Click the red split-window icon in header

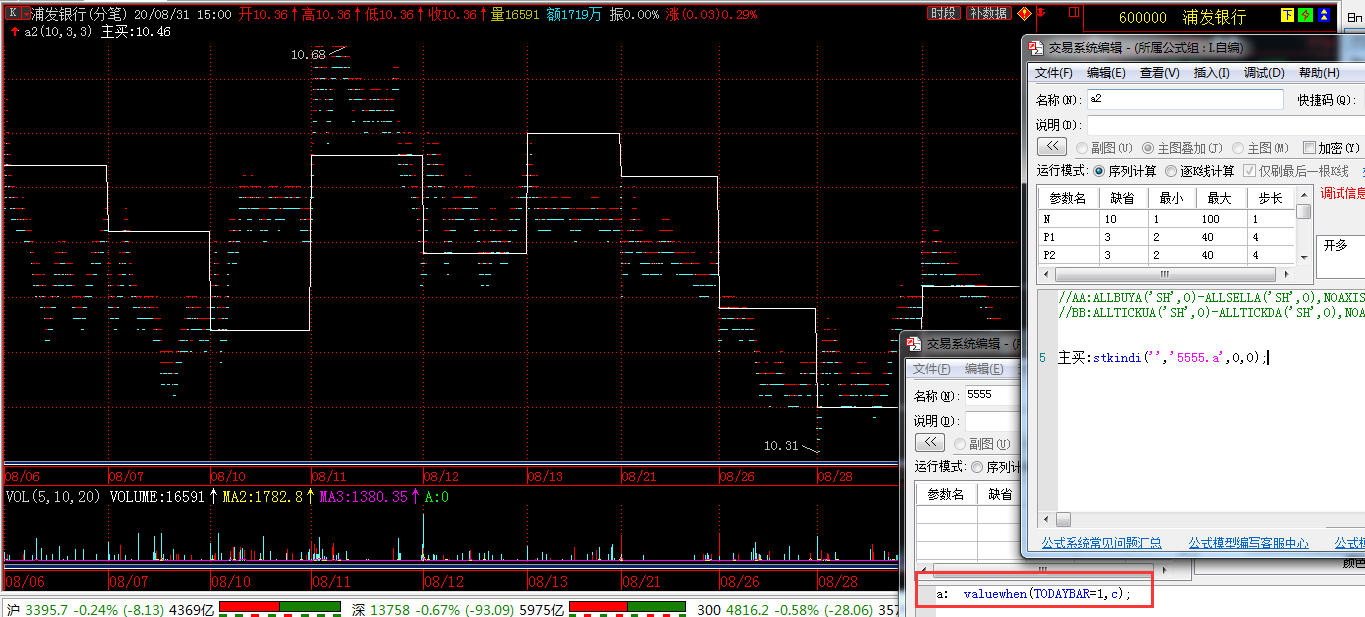1073,12
